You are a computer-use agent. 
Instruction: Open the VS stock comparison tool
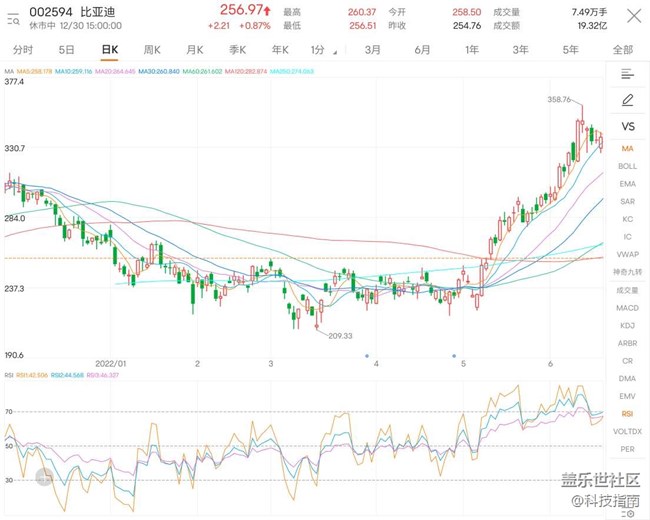click(x=627, y=126)
